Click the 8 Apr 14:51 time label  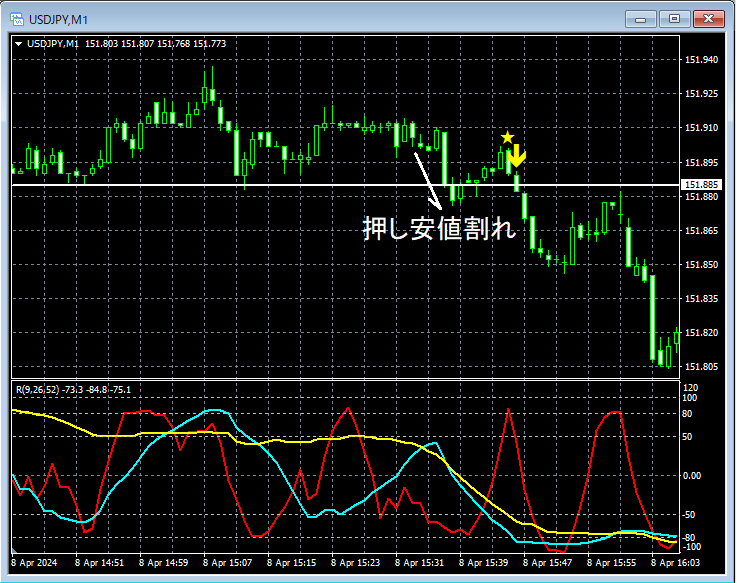(x=99, y=563)
